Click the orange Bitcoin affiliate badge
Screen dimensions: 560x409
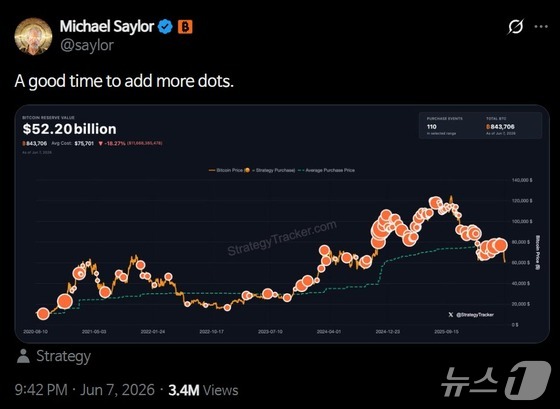tap(185, 27)
